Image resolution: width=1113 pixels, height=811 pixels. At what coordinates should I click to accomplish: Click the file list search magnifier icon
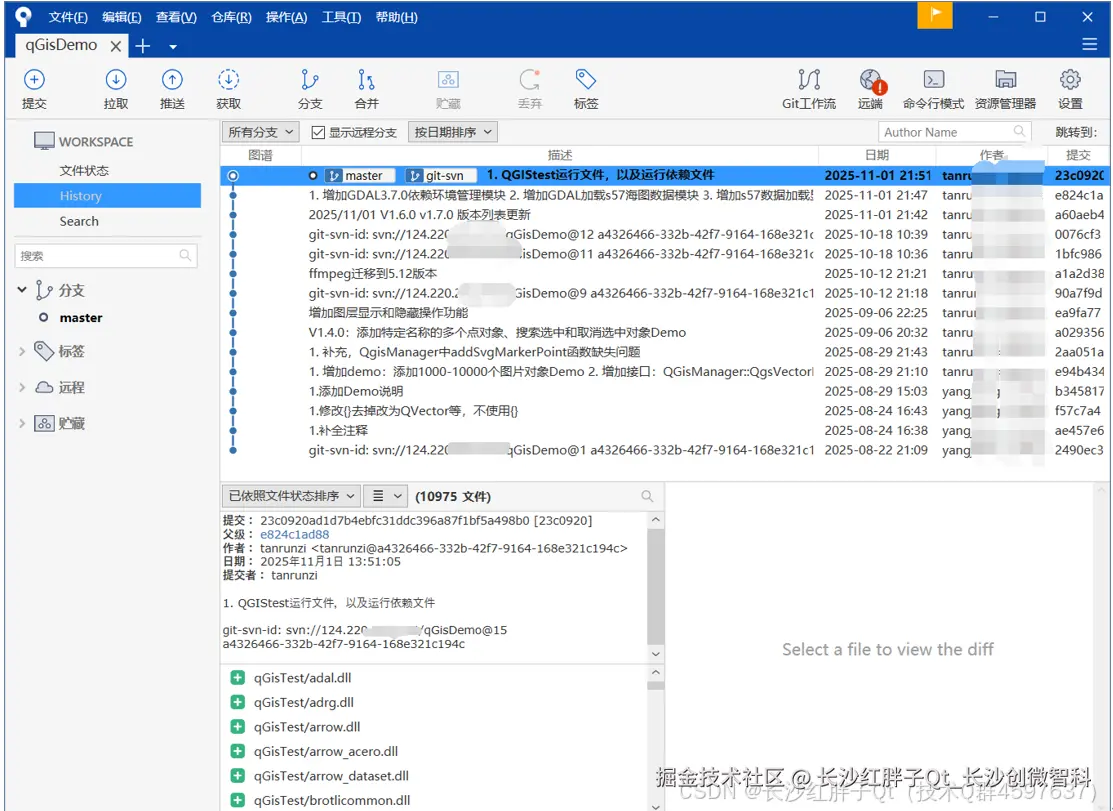(x=647, y=496)
